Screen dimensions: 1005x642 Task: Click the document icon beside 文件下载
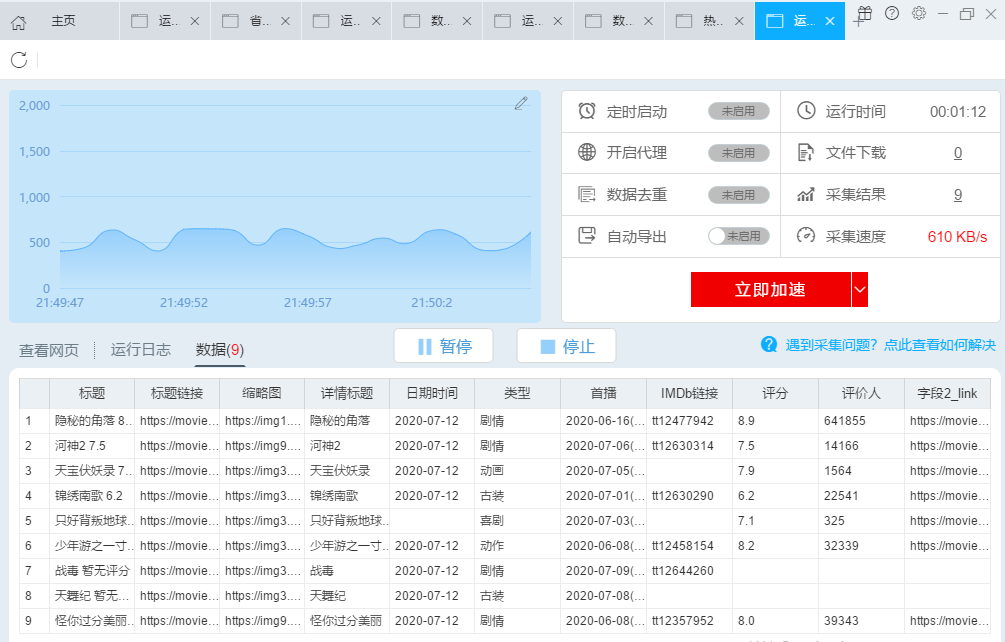point(806,152)
